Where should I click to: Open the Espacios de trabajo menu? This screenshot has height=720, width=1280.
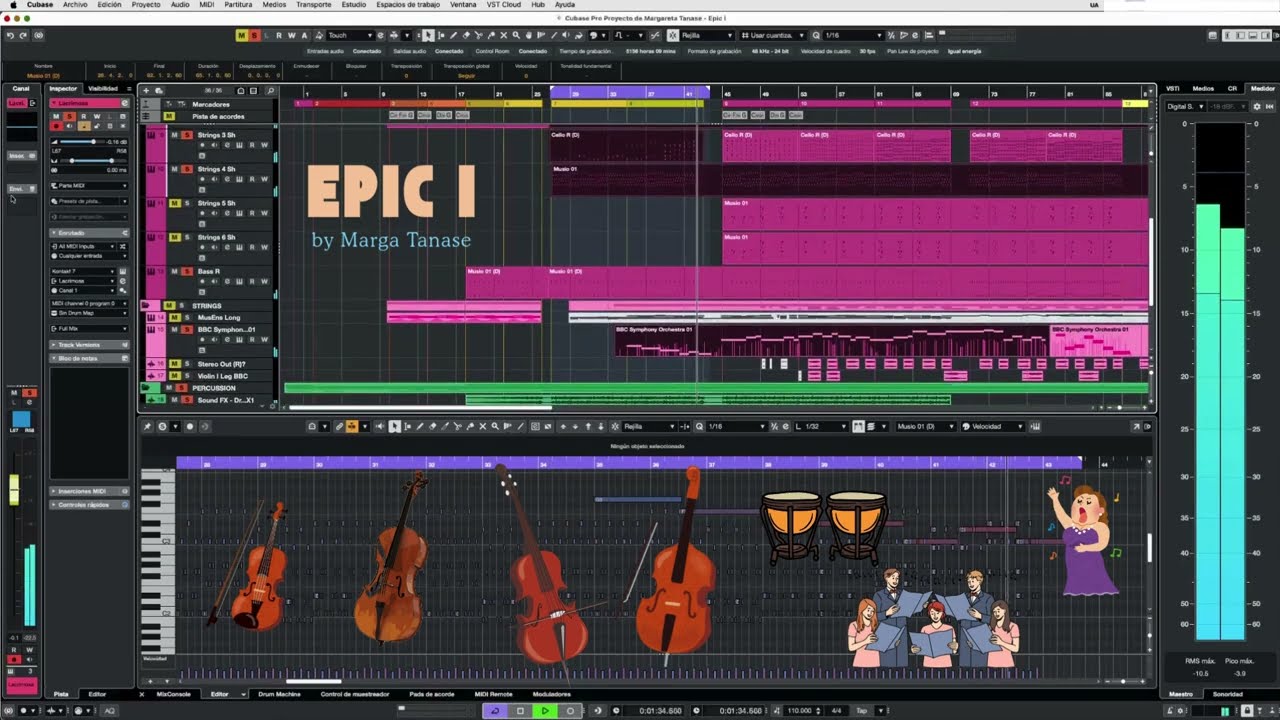click(x=410, y=5)
